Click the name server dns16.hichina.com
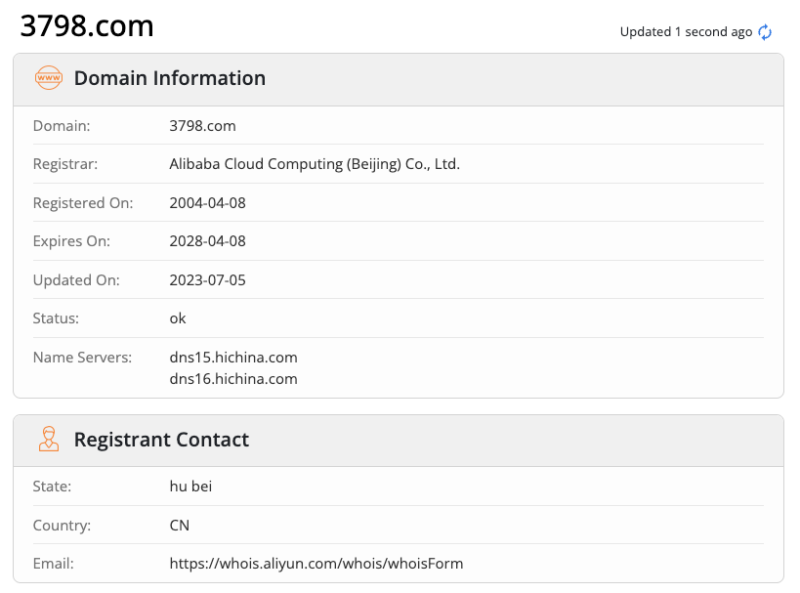Screen dimensions: 800x593 (x=233, y=379)
